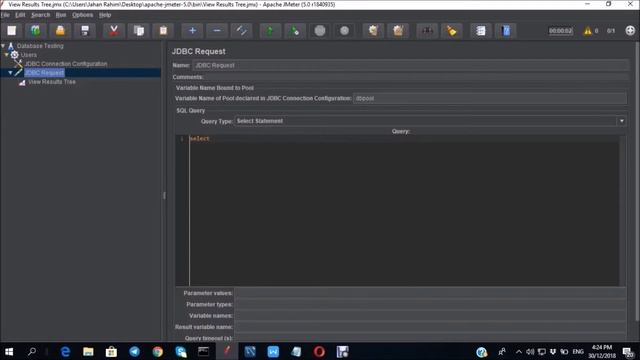Image resolution: width=640 pixels, height=360 pixels.
Task: Save the test plan with disk icon
Action: tap(84, 31)
